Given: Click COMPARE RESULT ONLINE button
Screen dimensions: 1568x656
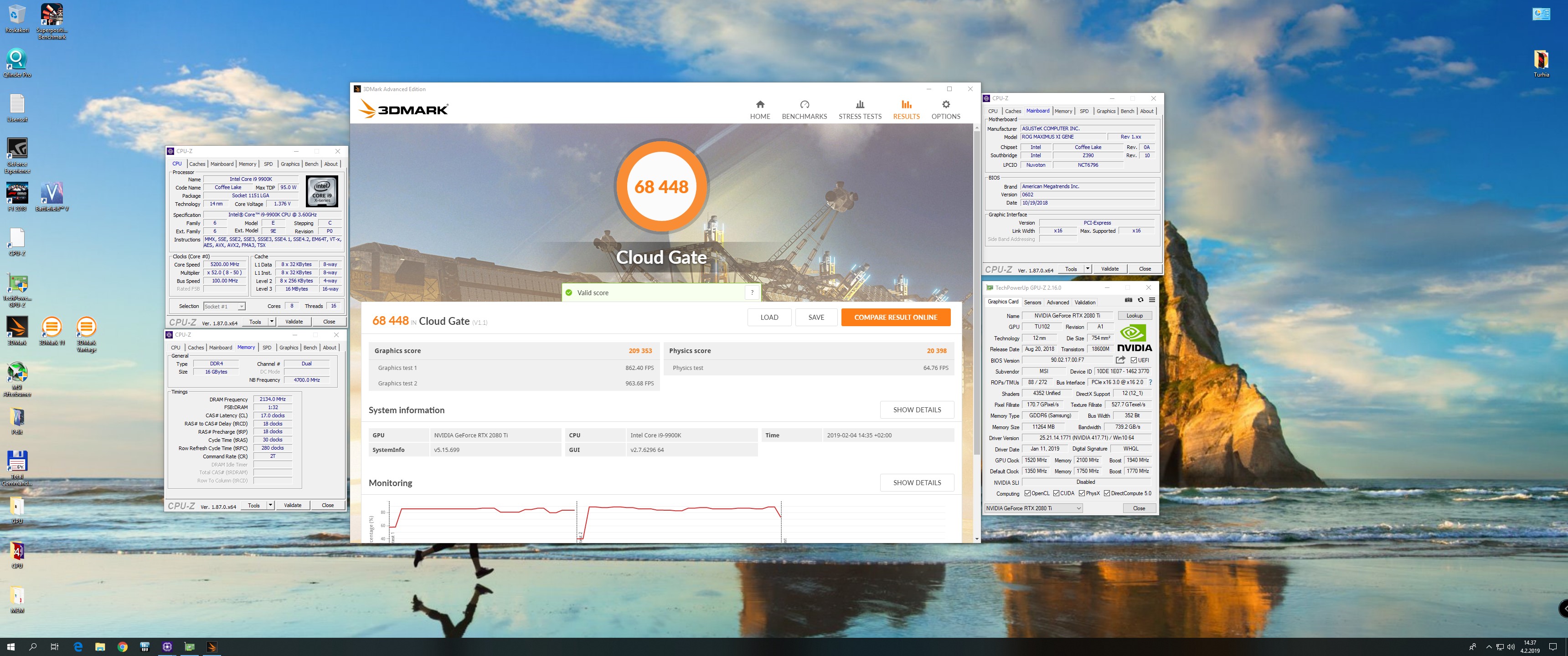Looking at the screenshot, I should tap(895, 318).
